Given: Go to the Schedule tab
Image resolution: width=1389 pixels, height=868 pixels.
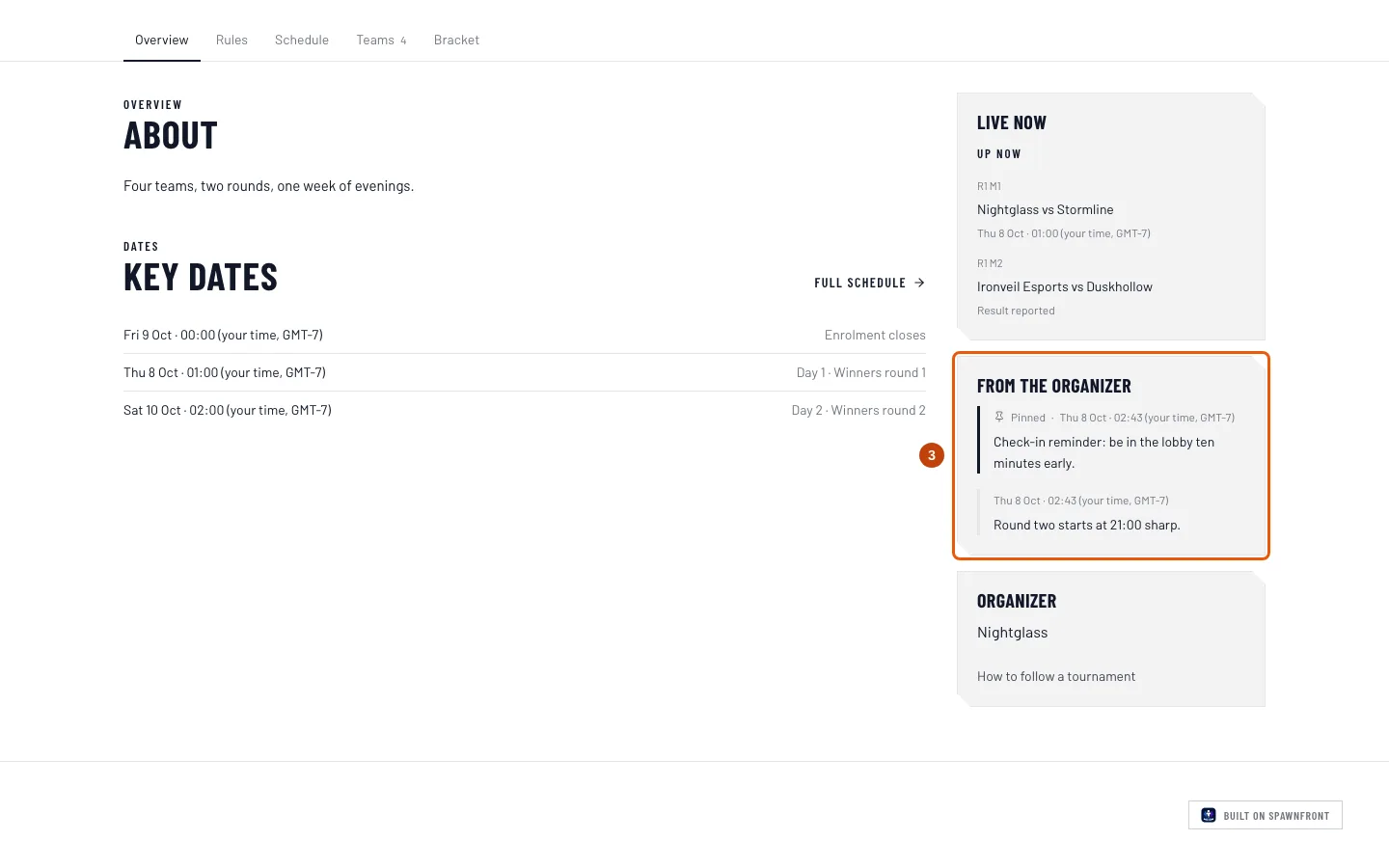Looking at the screenshot, I should pyautogui.click(x=302, y=40).
